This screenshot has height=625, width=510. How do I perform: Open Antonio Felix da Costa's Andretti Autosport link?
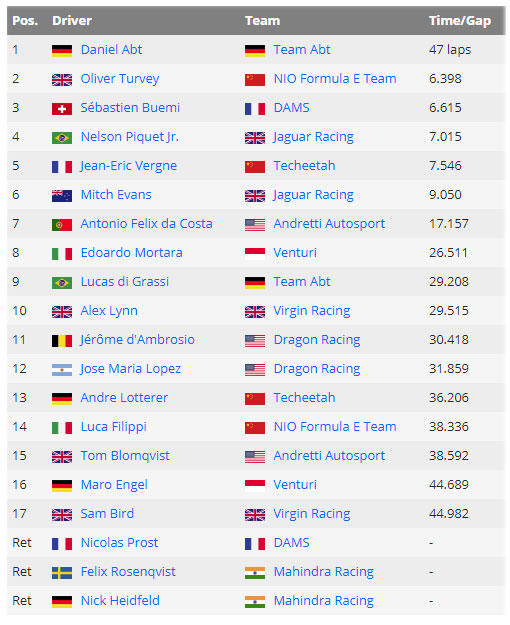coord(329,224)
